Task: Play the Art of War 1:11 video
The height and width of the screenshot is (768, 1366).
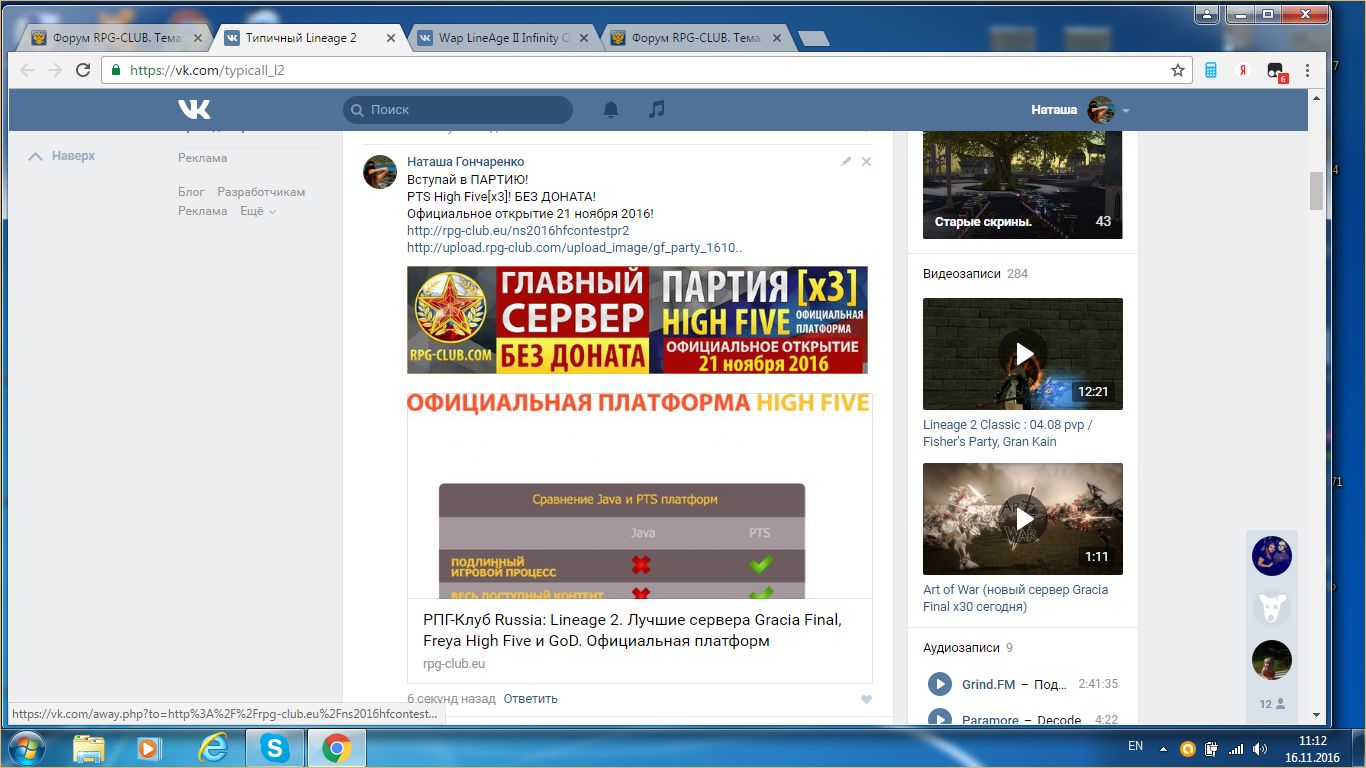Action: point(1022,519)
